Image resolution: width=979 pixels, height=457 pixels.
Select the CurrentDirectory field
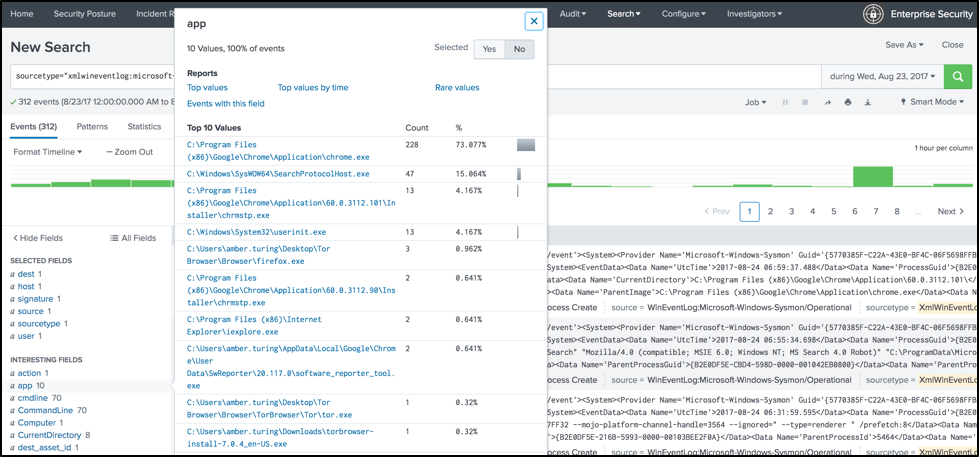point(51,435)
